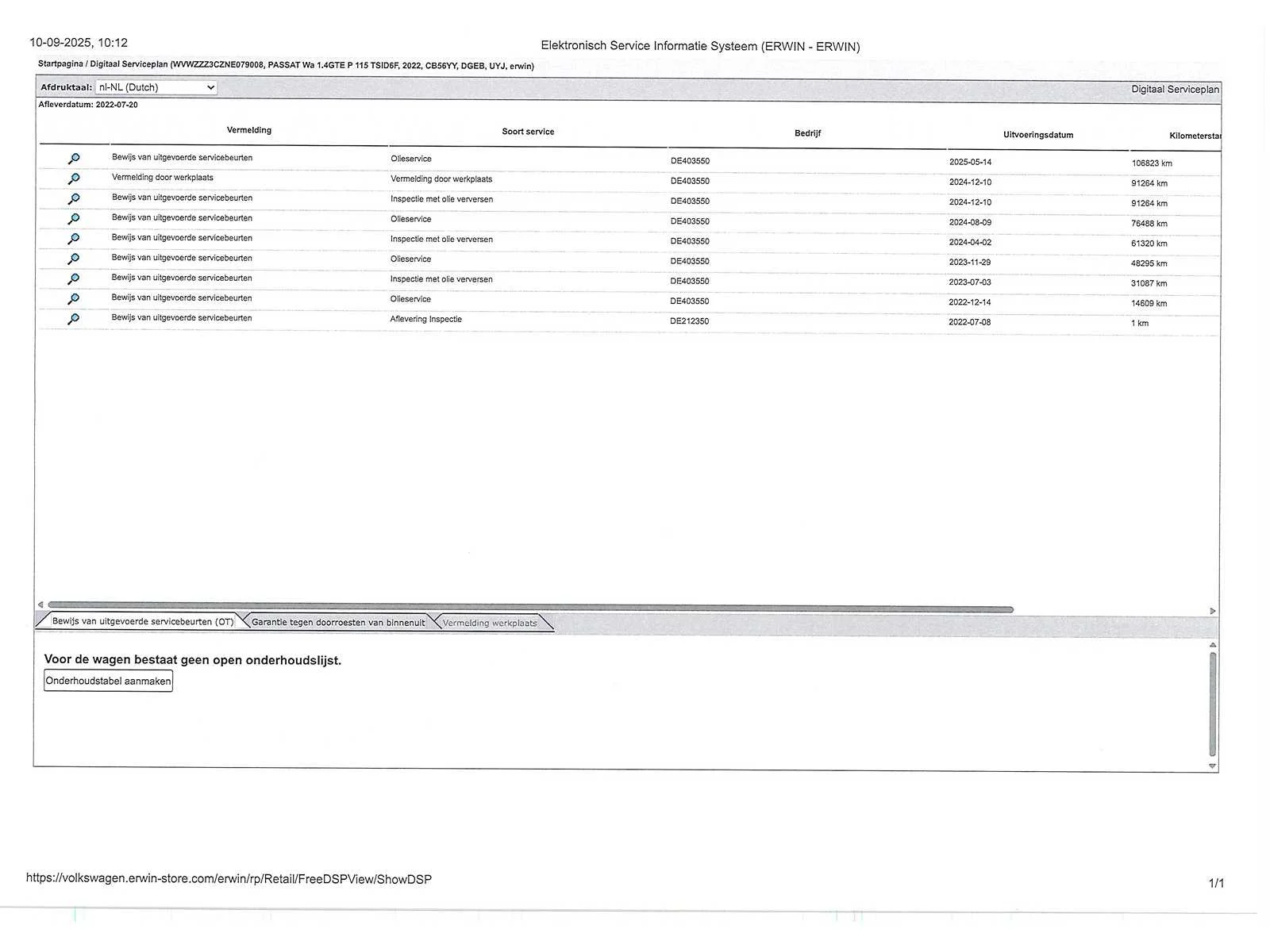Open magnifier for 2023-07-03 inspection entry
This screenshot has height=952, width=1270.
(73, 279)
